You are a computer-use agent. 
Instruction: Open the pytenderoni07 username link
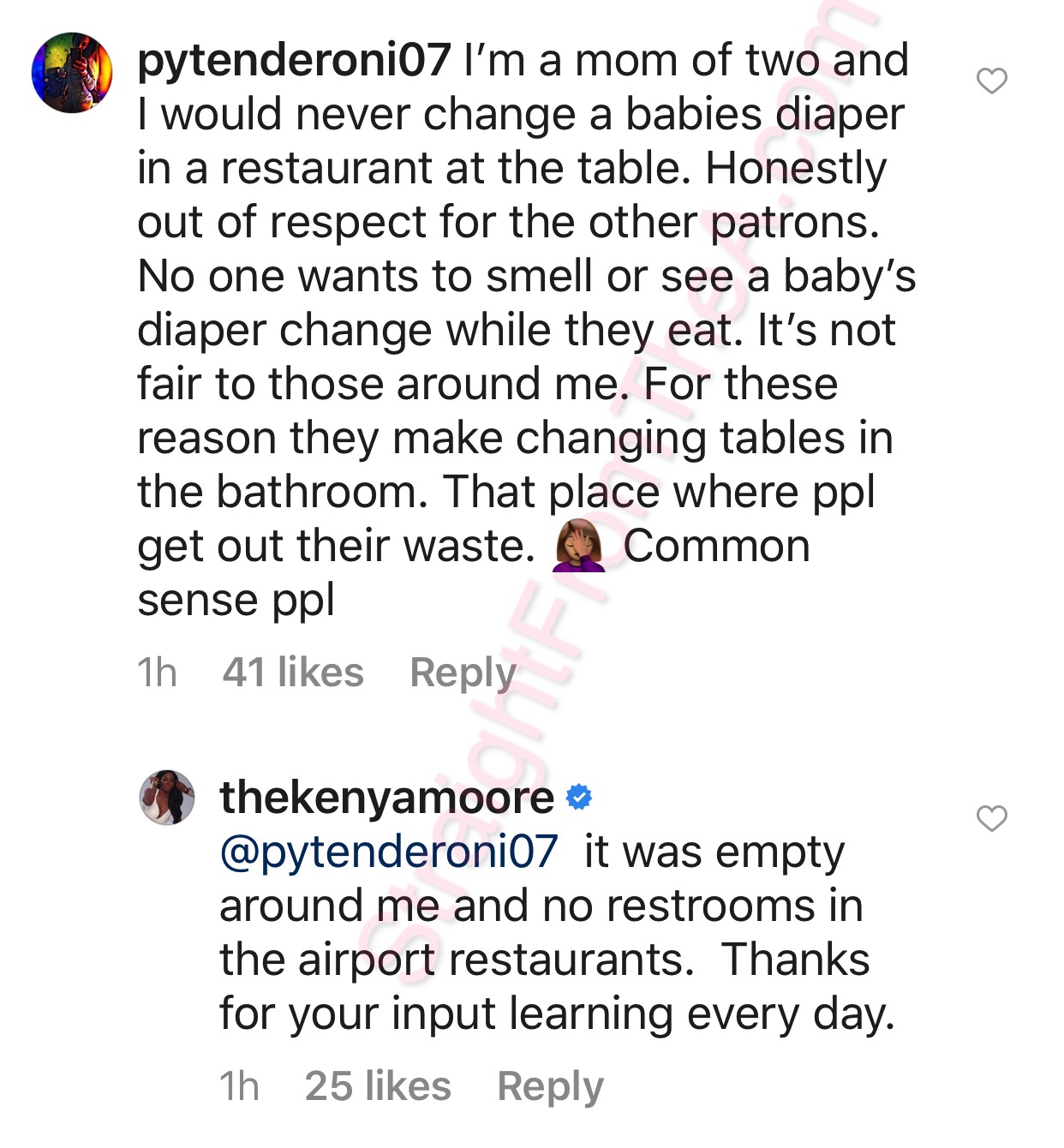pyautogui.click(x=294, y=60)
